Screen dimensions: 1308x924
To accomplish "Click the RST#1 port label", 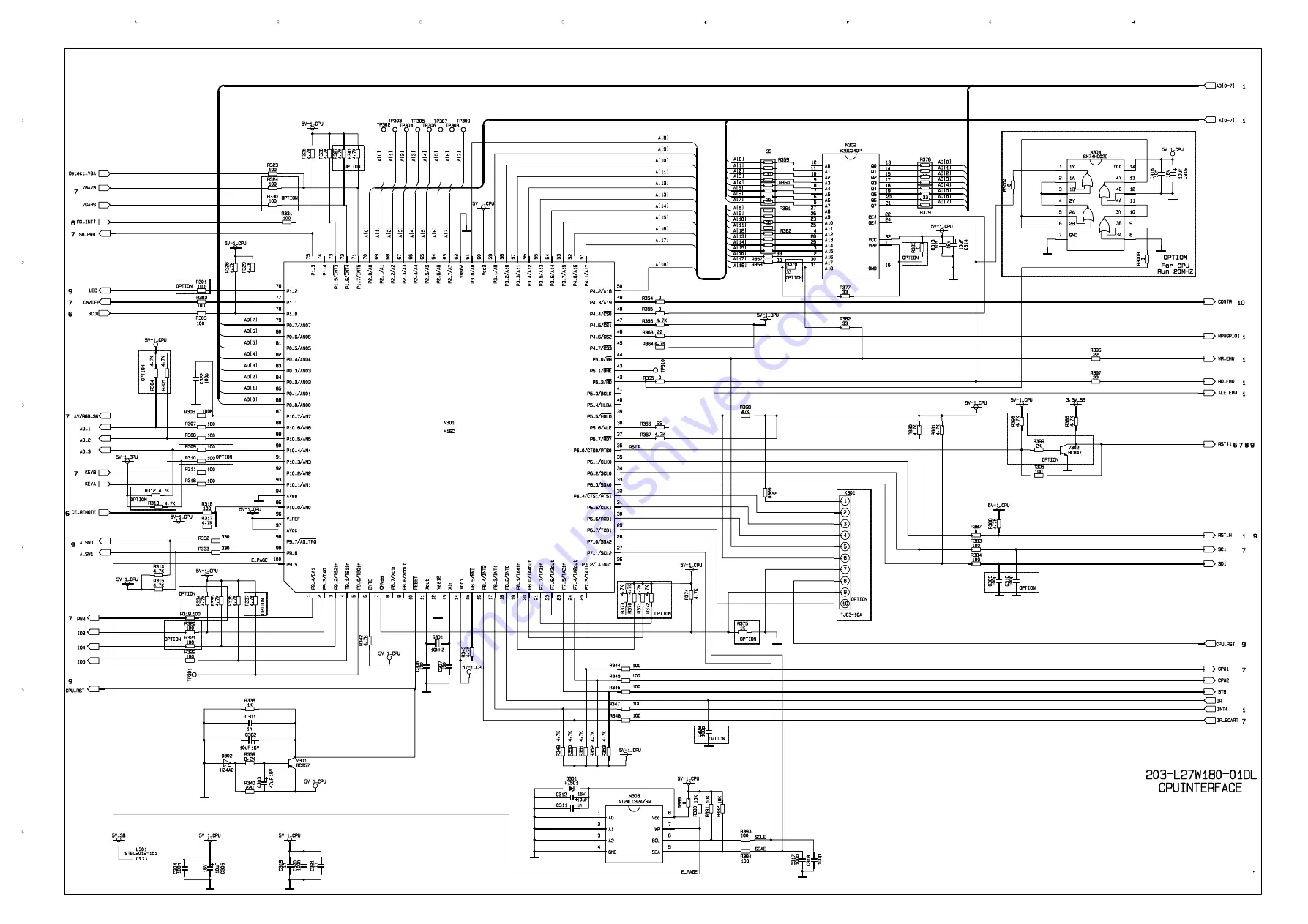I will (x=1224, y=444).
